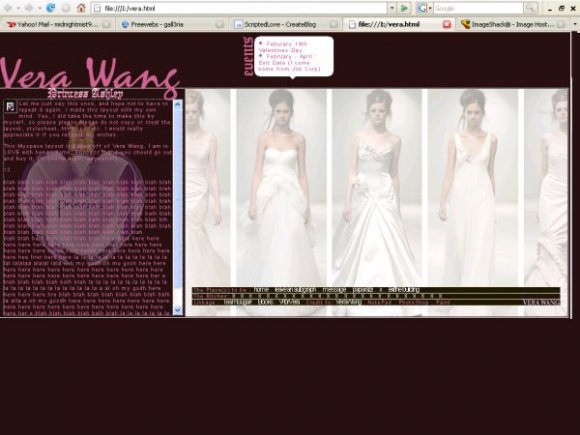Open the Back button history dropdown
580x435 pixels.
(x=18, y=8)
